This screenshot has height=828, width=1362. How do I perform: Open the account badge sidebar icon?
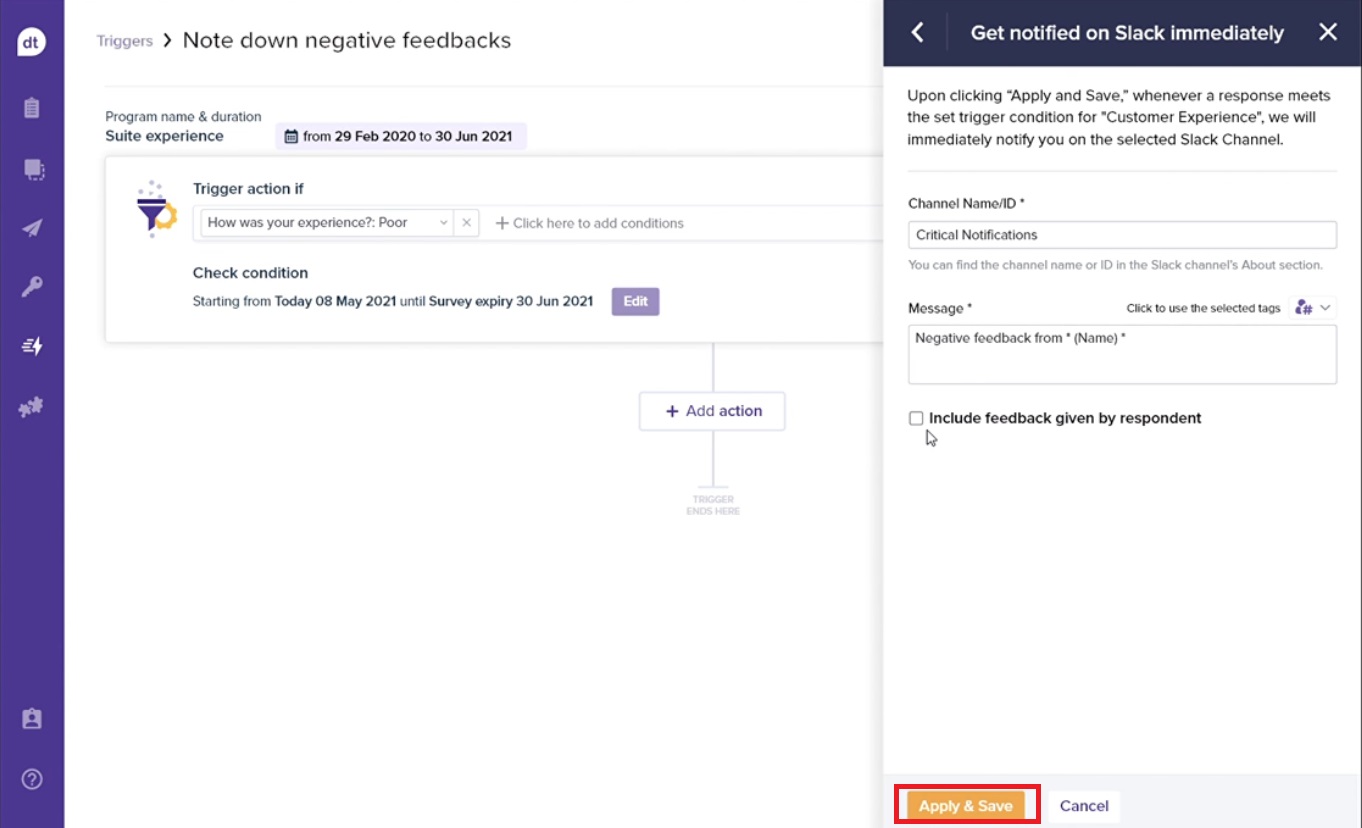(x=32, y=719)
